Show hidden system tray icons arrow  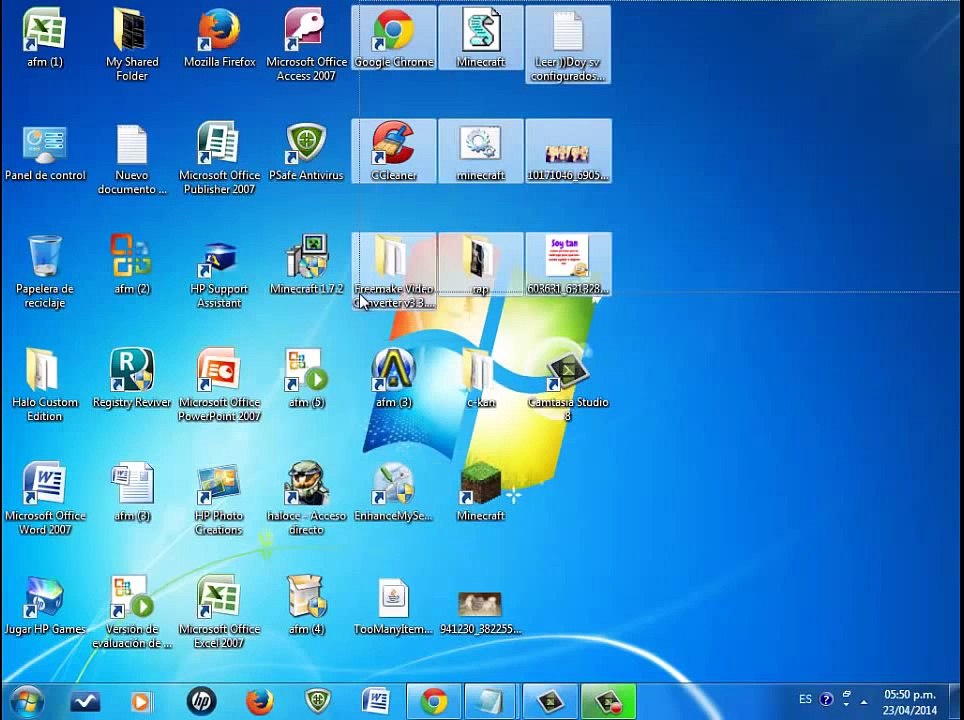coord(864,702)
